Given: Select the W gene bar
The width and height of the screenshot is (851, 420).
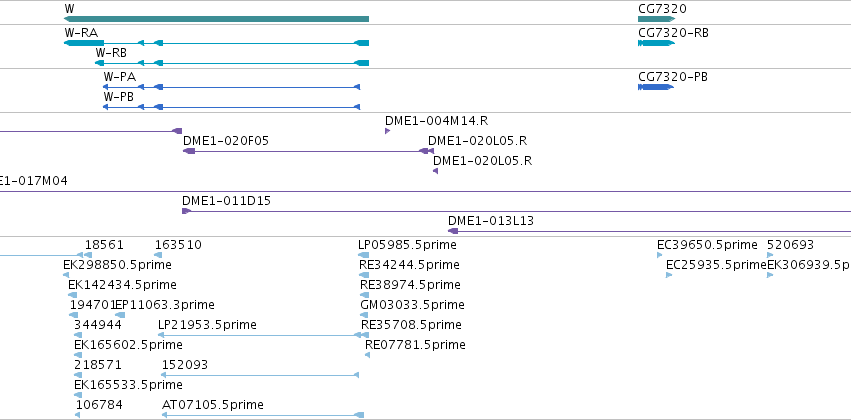Looking at the screenshot, I should (x=216, y=19).
